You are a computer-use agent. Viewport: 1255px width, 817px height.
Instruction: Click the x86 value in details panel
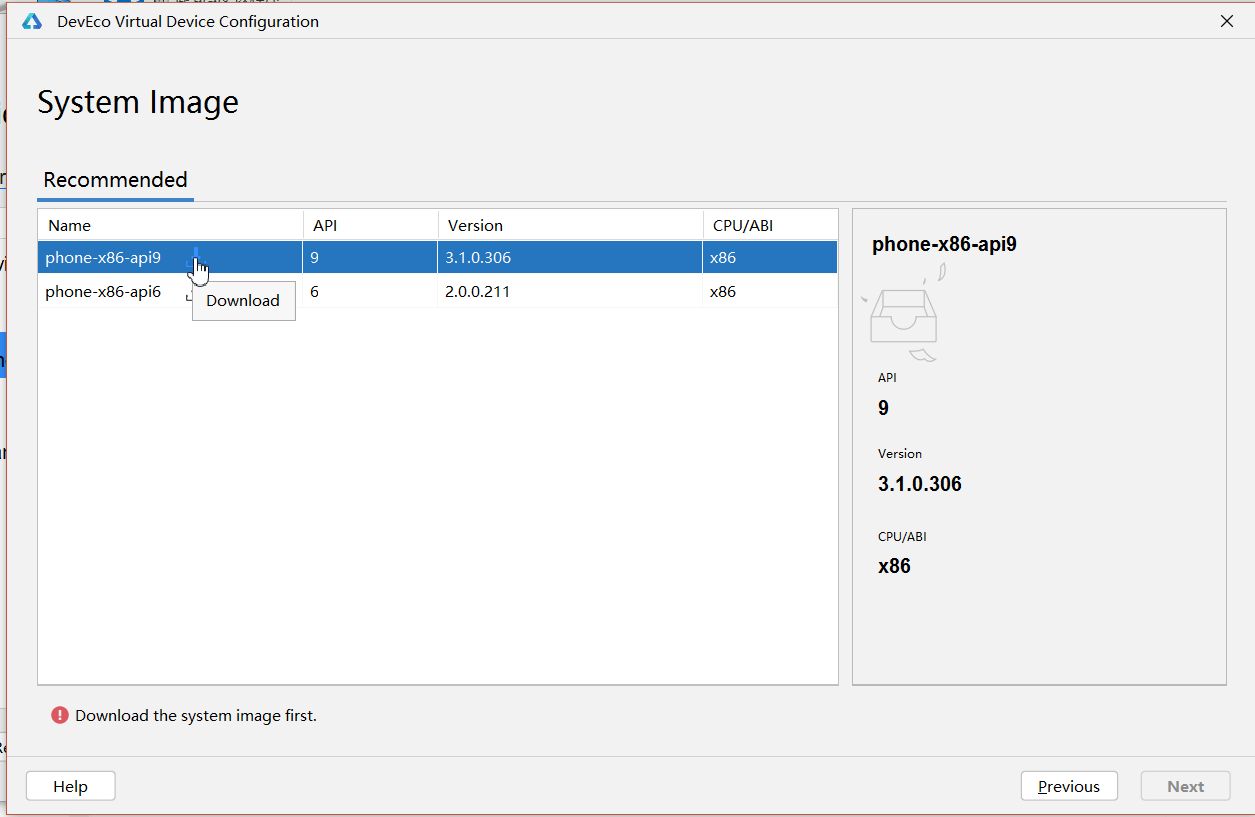(x=894, y=566)
